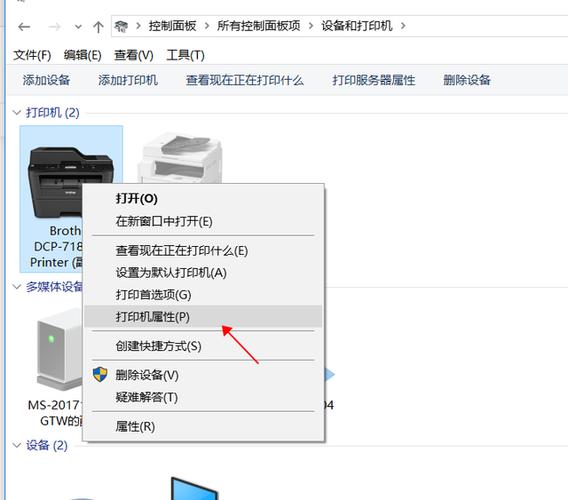568x500 pixels.
Task: Collapse the 设备 (2) group
Action: coord(17,445)
